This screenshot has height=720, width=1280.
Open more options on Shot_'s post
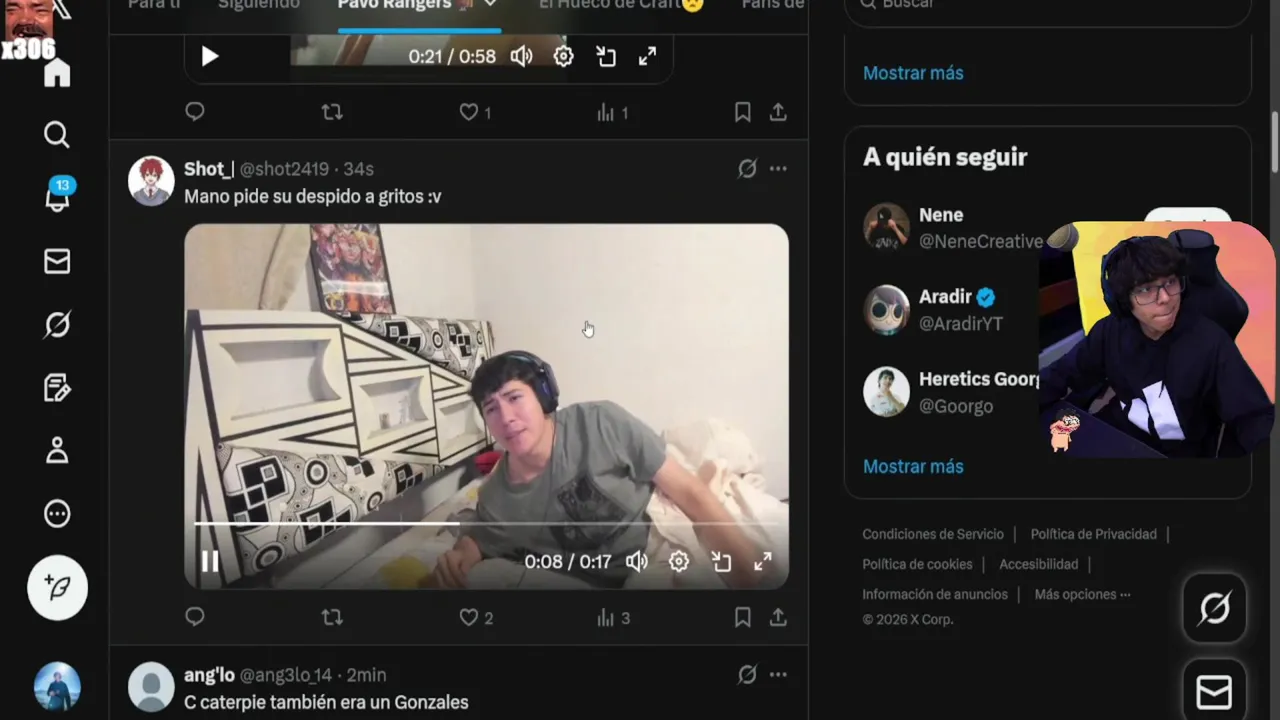(x=778, y=169)
